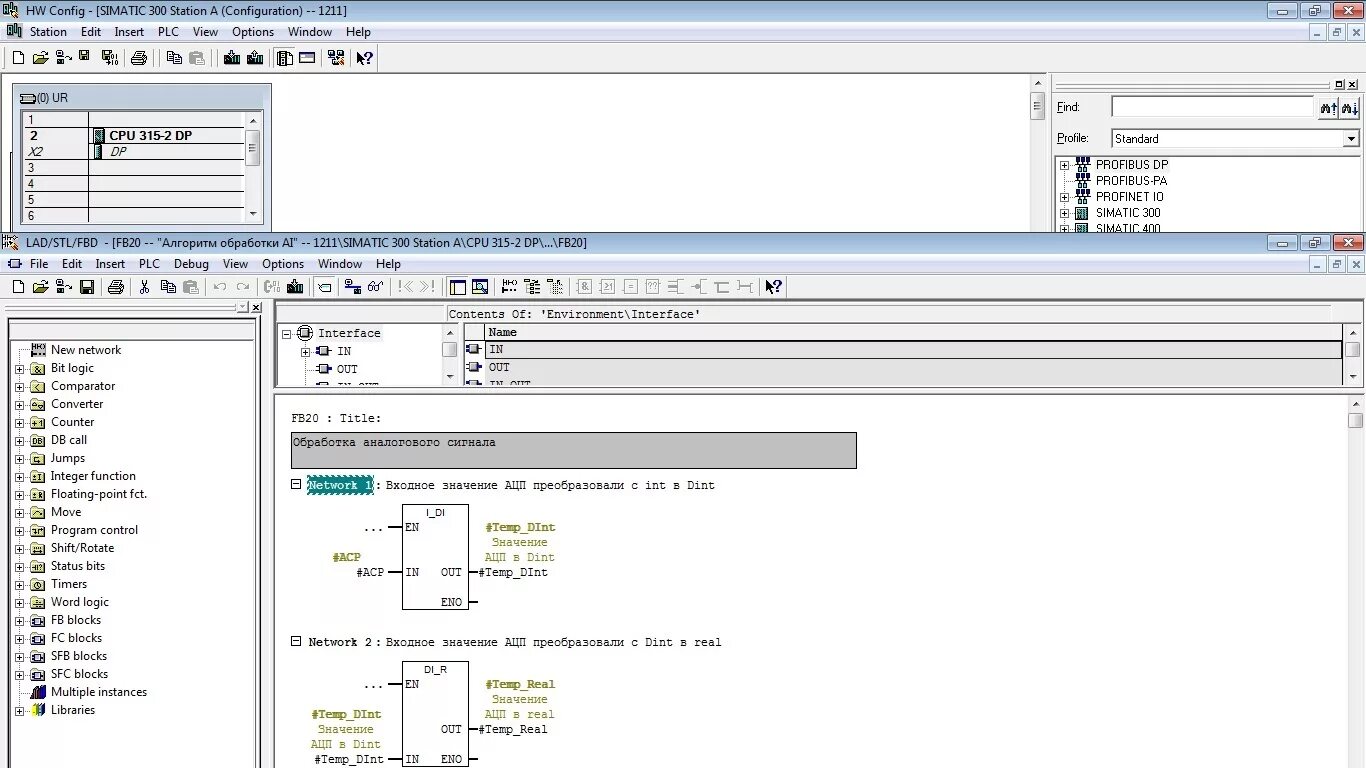The width and height of the screenshot is (1366, 768).
Task: Select Multiple instances tree item
Action: [x=99, y=692]
